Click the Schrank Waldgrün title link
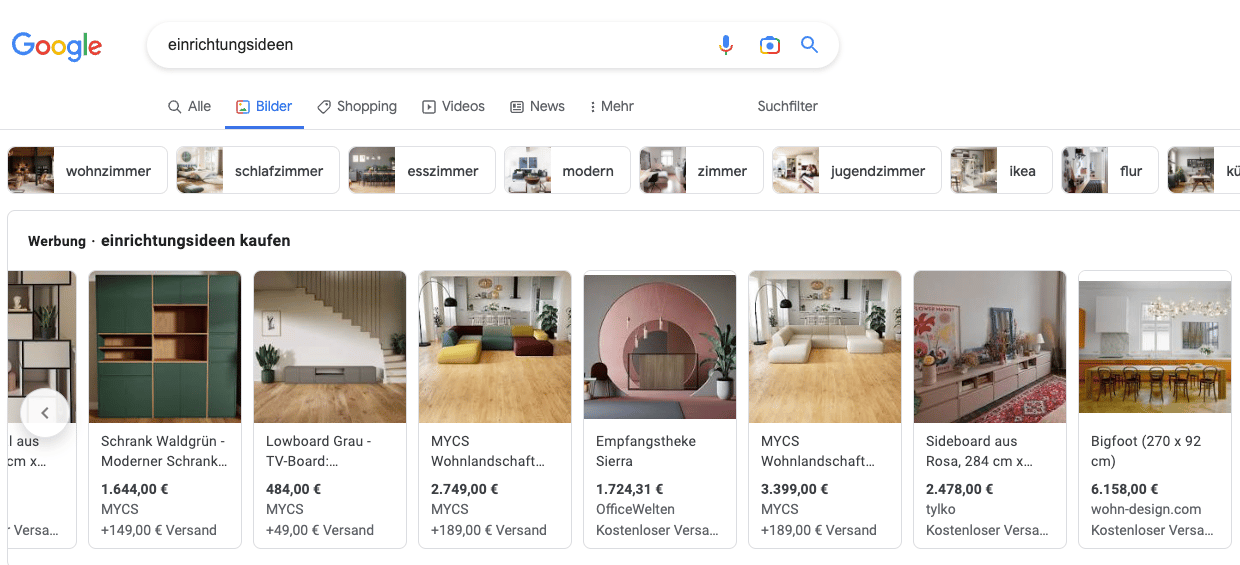Image resolution: width=1240 pixels, height=565 pixels. click(x=164, y=451)
